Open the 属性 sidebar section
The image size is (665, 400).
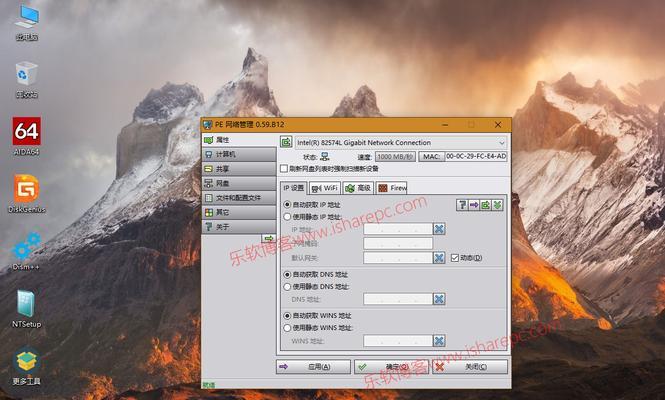click(239, 140)
